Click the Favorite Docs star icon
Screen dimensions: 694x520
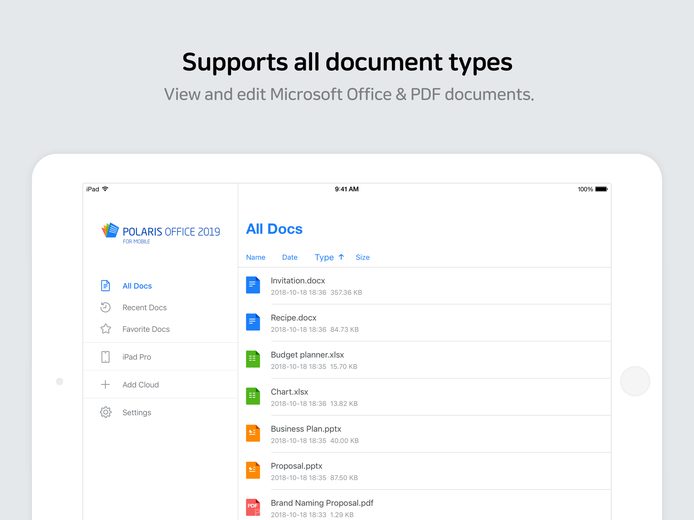pyautogui.click(x=105, y=329)
